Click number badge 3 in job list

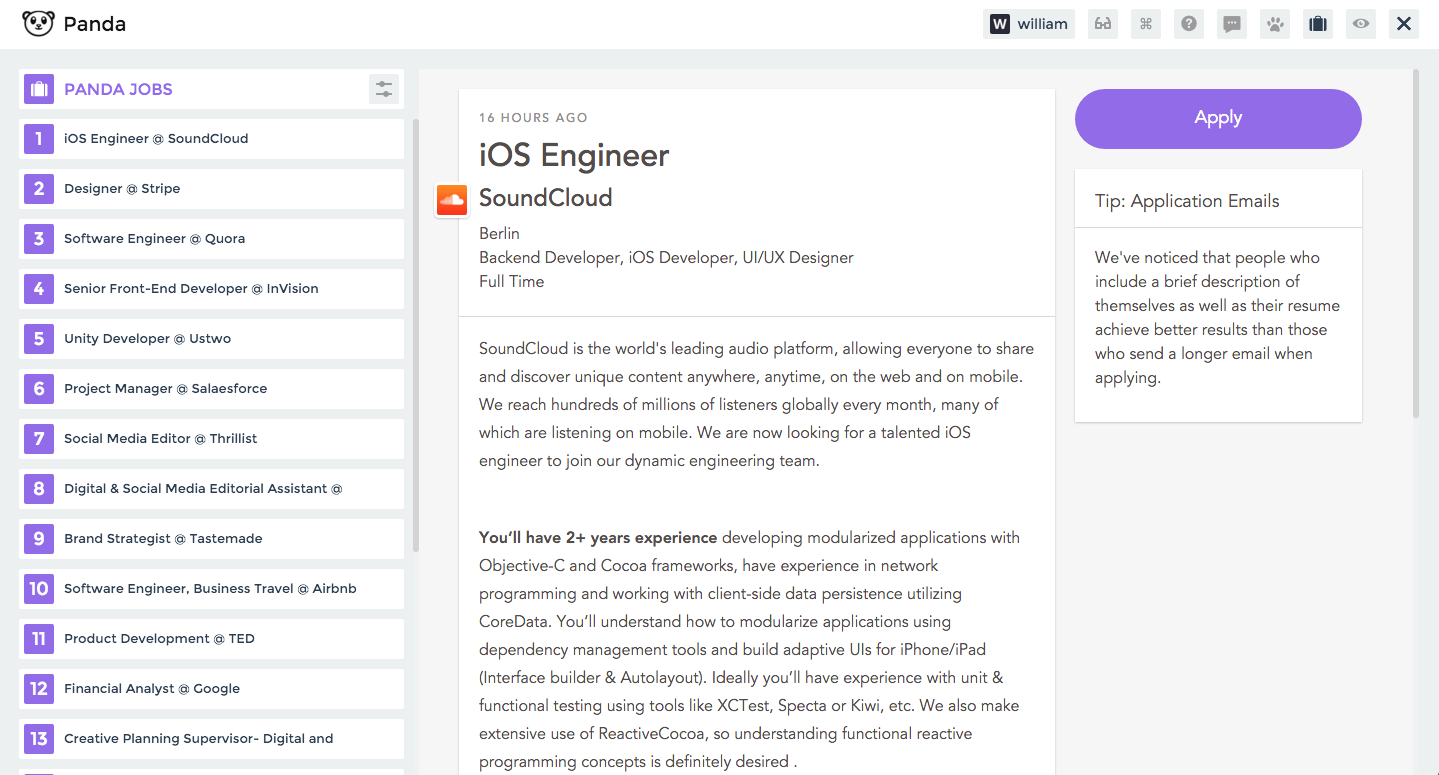(39, 239)
